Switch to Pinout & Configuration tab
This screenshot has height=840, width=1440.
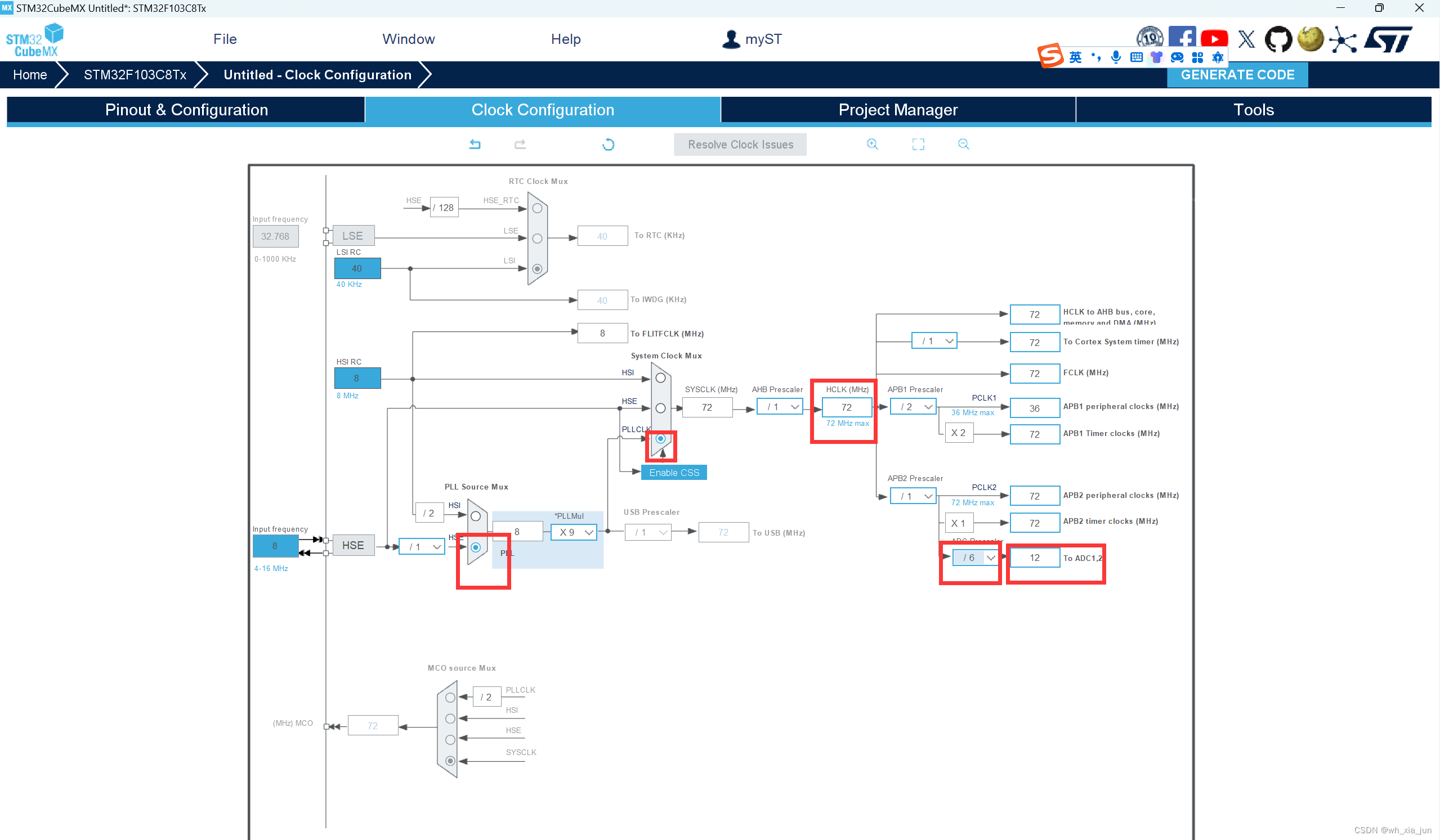coord(186,110)
